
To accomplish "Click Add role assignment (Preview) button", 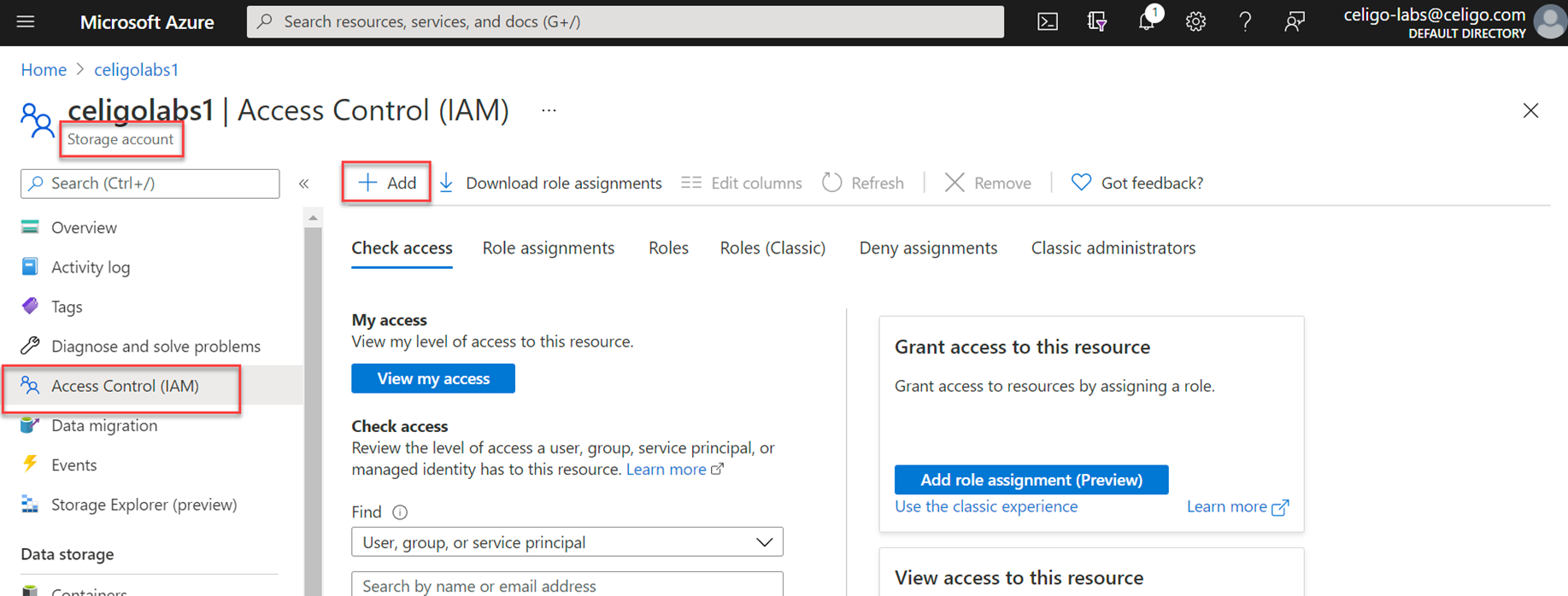I will (x=1031, y=480).
